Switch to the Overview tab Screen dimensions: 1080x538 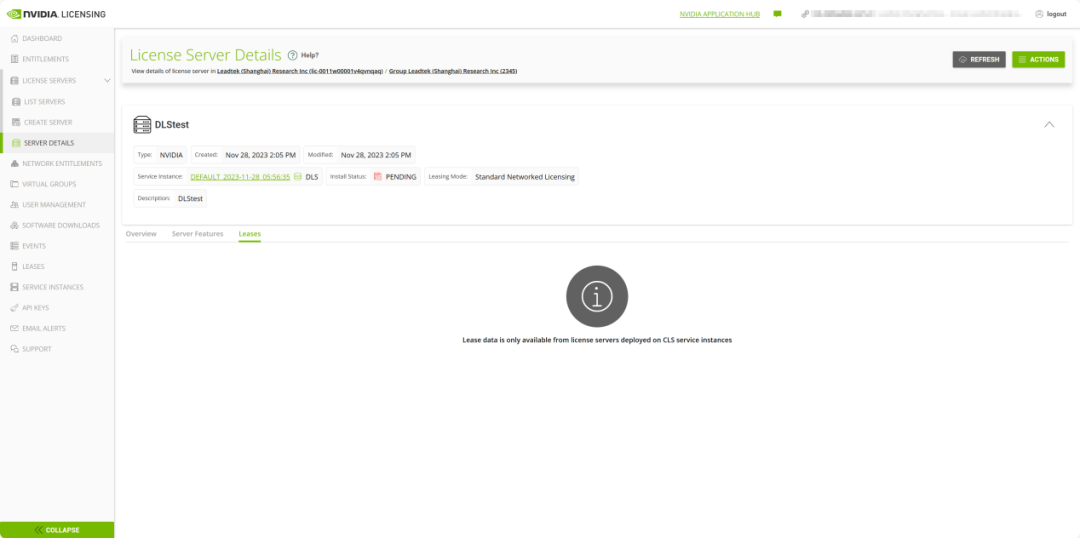point(141,234)
